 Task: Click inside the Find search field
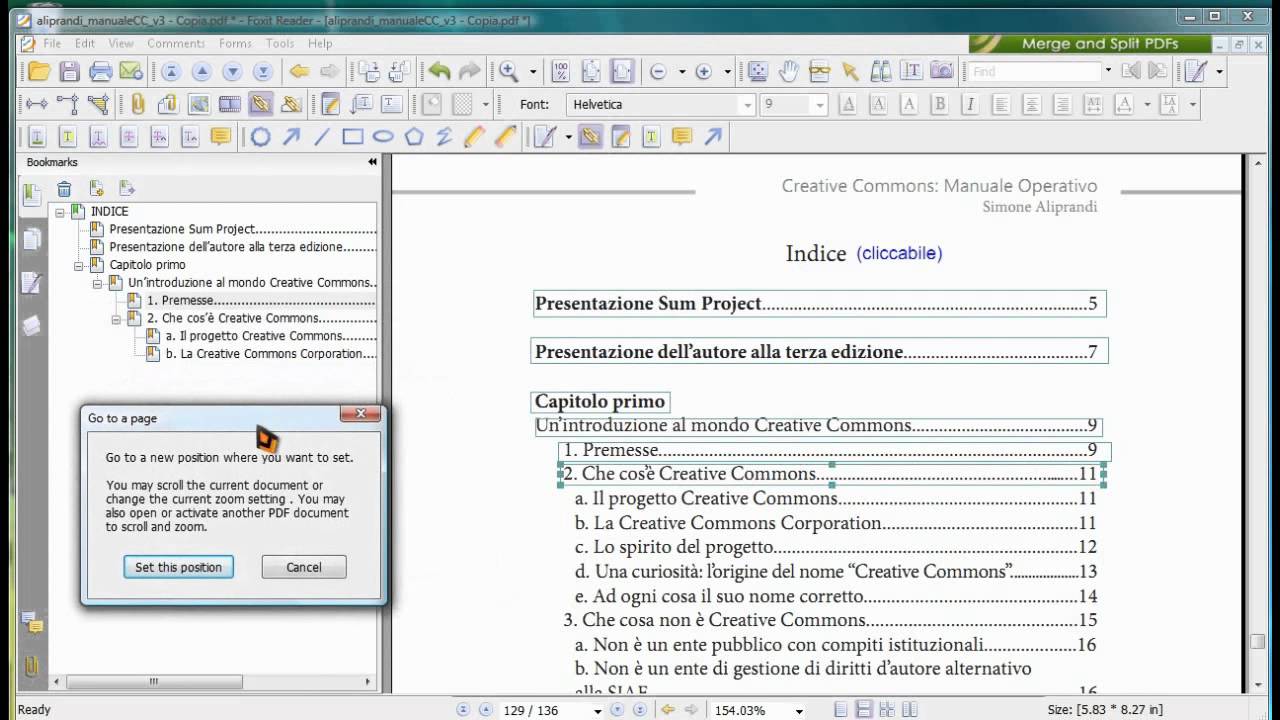[1033, 71]
